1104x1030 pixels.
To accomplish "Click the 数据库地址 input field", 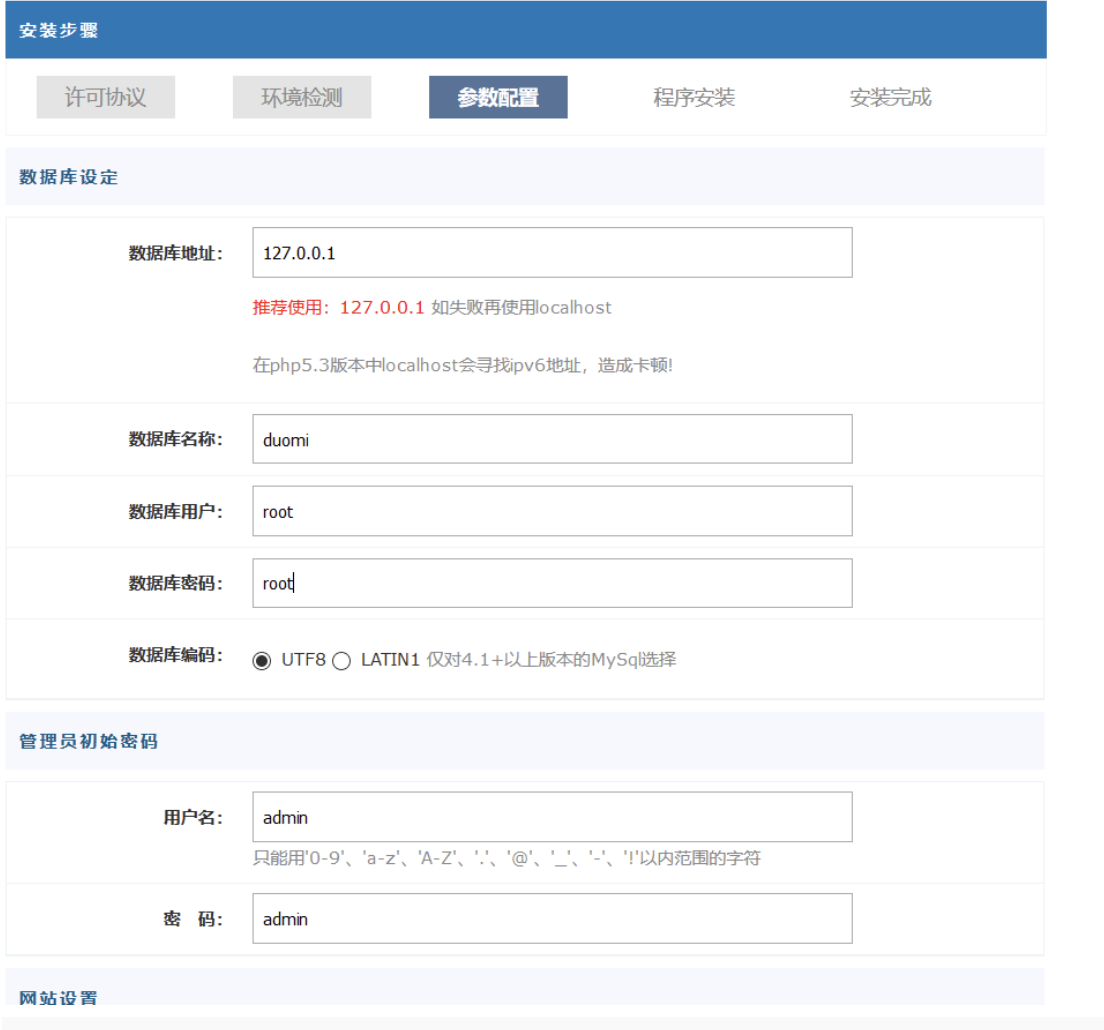I will (x=553, y=253).
